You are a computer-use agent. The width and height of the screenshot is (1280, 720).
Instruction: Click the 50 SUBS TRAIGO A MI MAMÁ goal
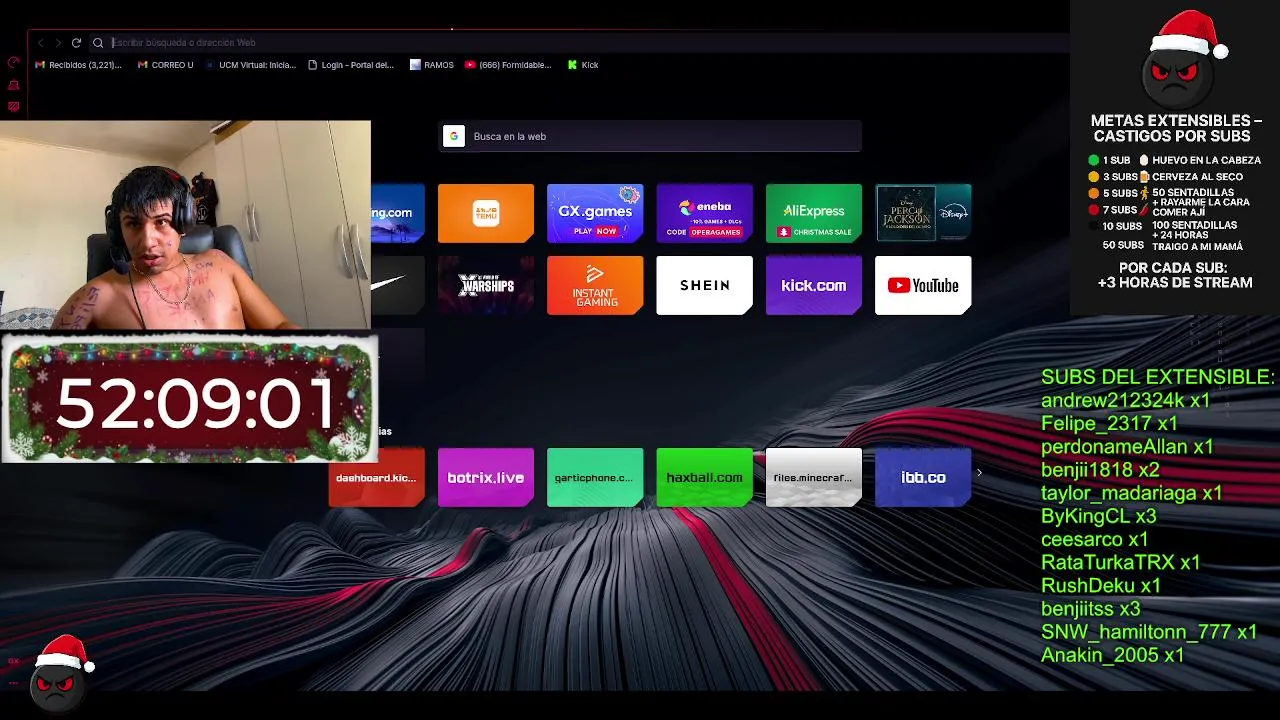point(1173,245)
